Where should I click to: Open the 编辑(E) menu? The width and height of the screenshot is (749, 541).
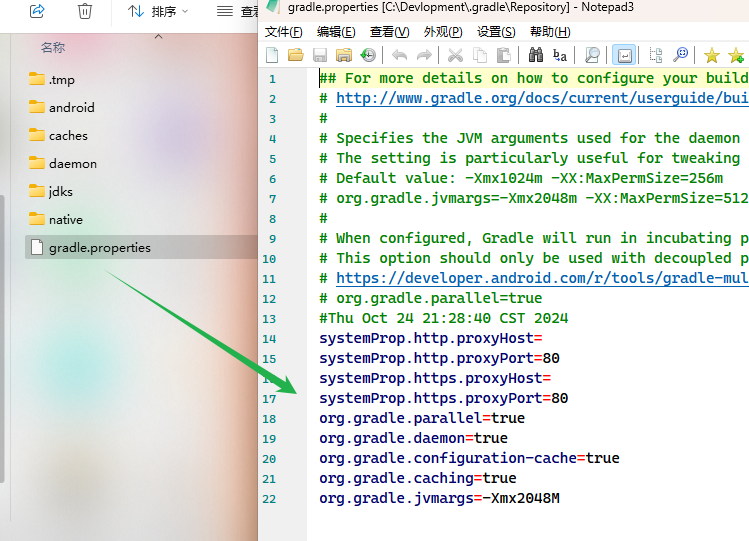click(336, 32)
